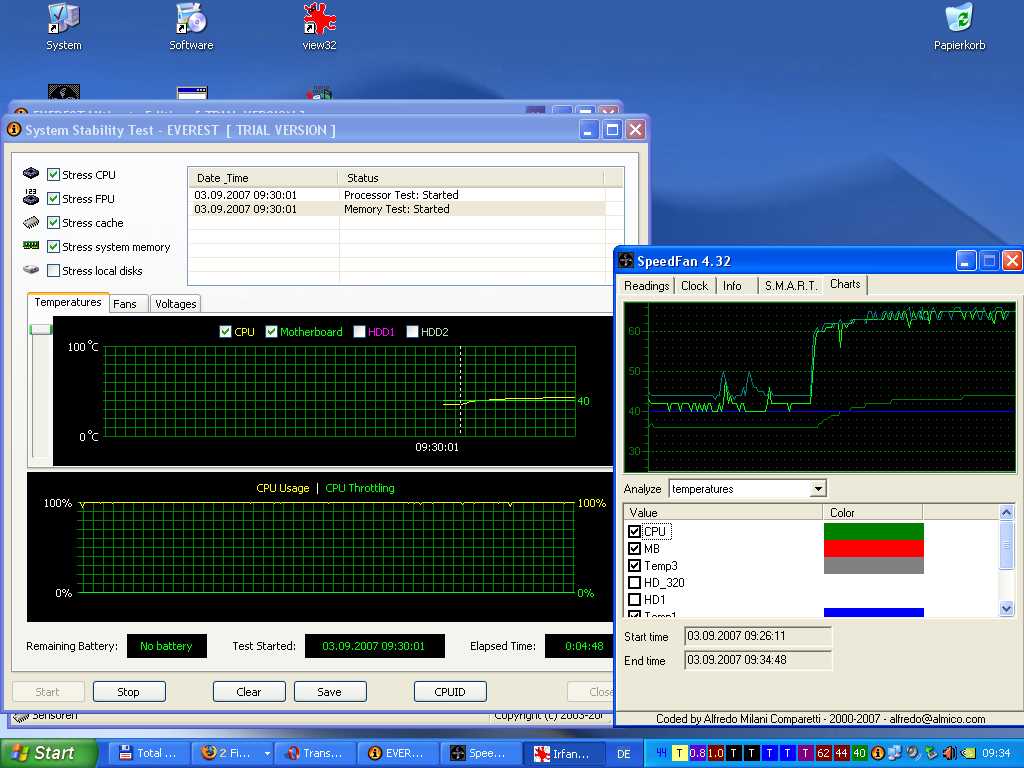
Task: Click the DE language indicator
Action: pos(624,754)
